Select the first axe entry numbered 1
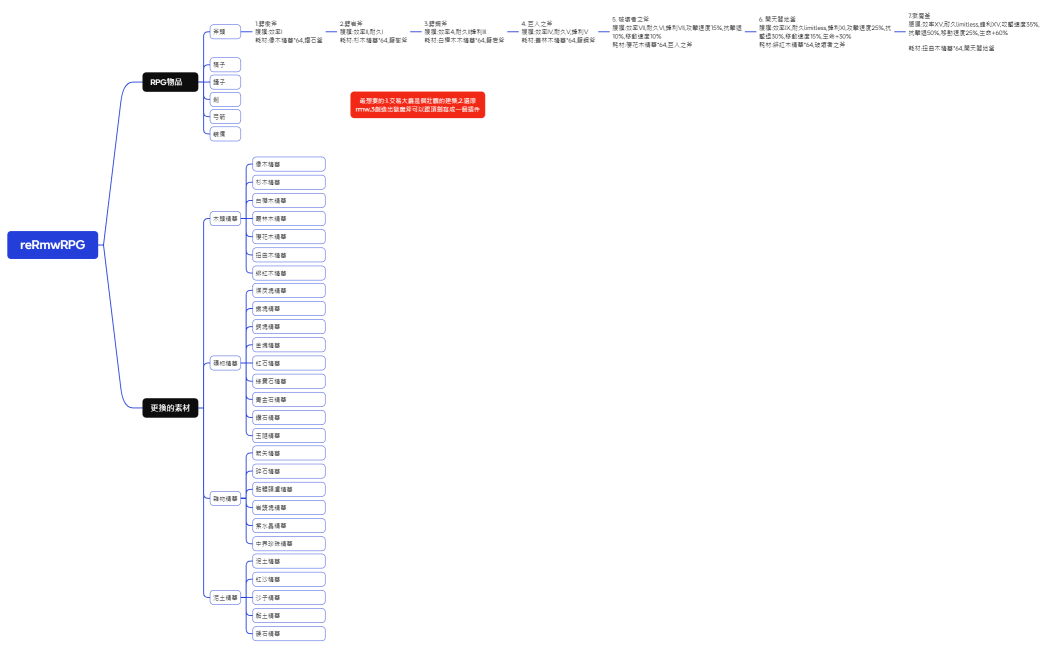This screenshot has height=650, width=1050. click(x=290, y=32)
